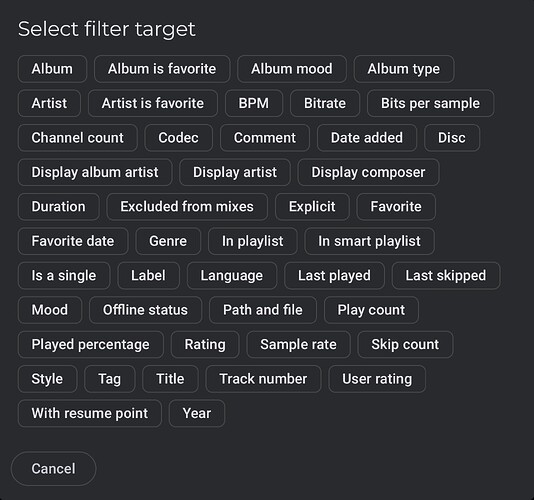
Task: Pick Display album artist option
Action: [95, 172]
